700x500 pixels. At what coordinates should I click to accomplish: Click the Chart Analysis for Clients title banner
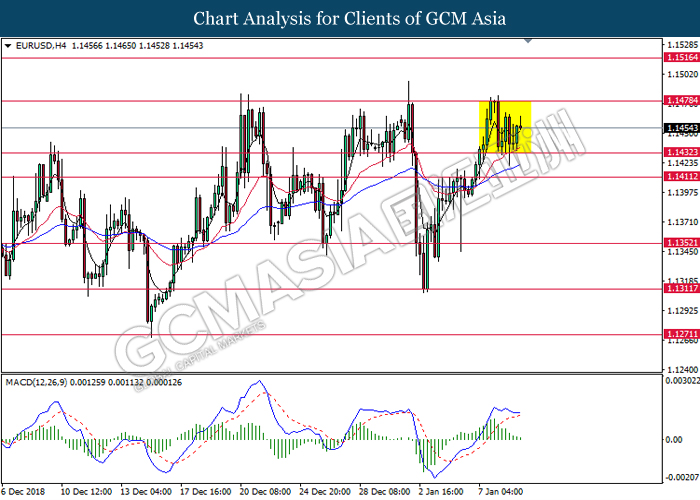coord(350,18)
